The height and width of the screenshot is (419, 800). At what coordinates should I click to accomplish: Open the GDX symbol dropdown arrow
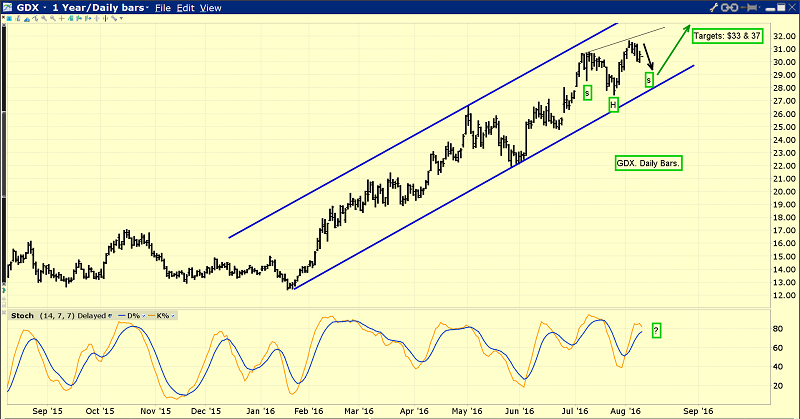(46, 8)
